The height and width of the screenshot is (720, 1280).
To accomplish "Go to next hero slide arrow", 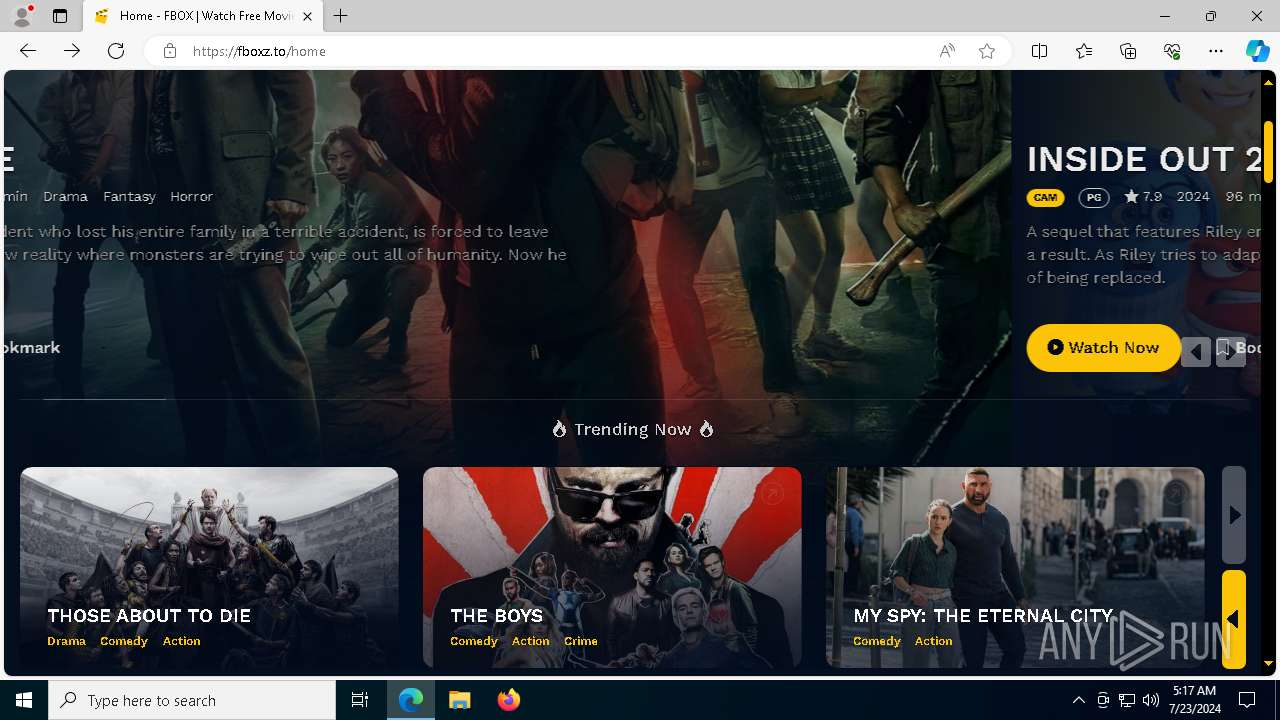I will [1231, 351].
